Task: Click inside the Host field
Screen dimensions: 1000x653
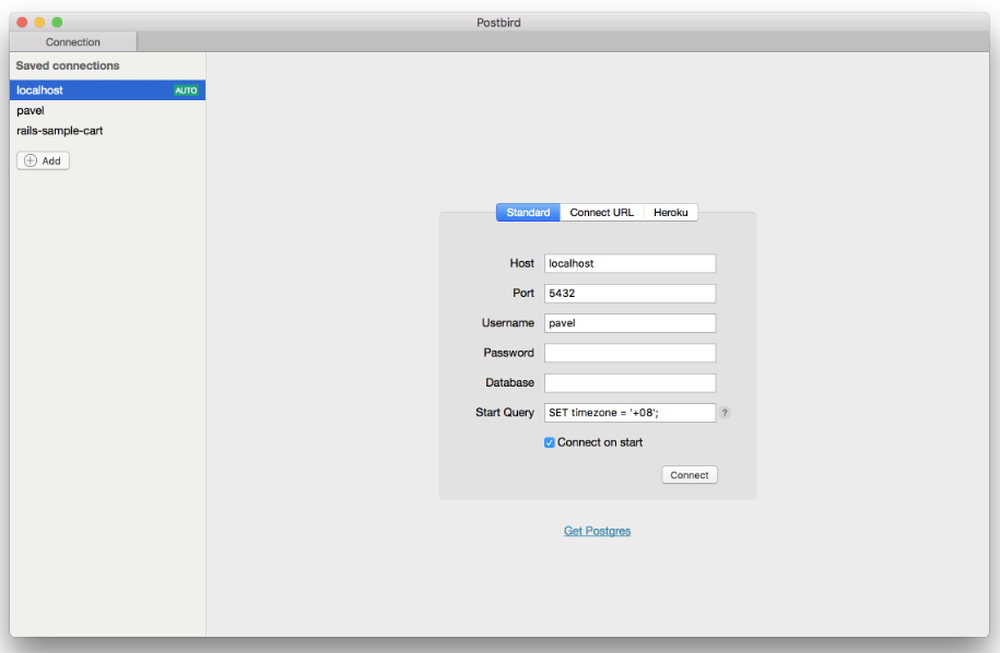Action: coord(629,263)
